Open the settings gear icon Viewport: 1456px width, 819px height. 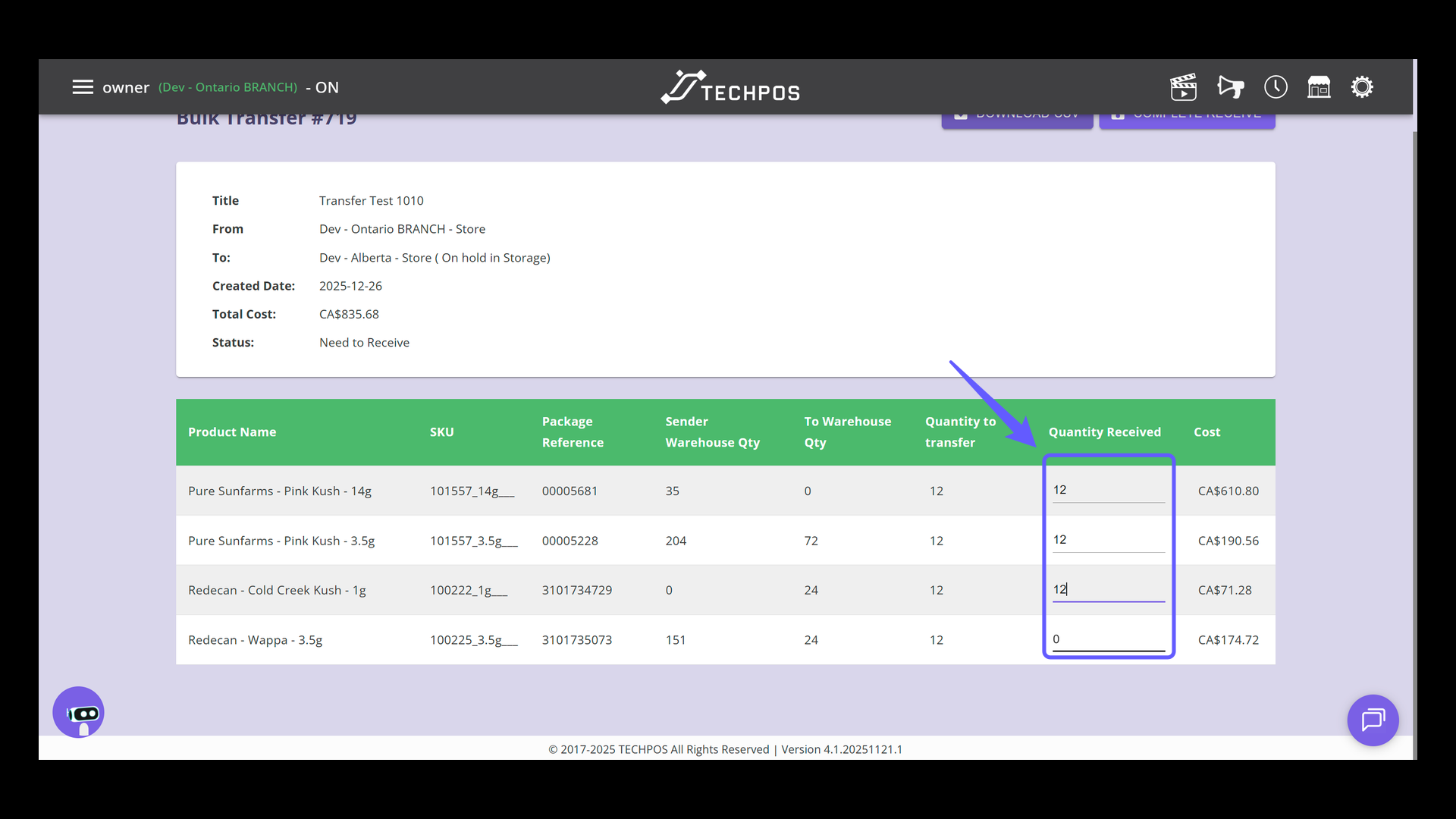pyautogui.click(x=1362, y=87)
